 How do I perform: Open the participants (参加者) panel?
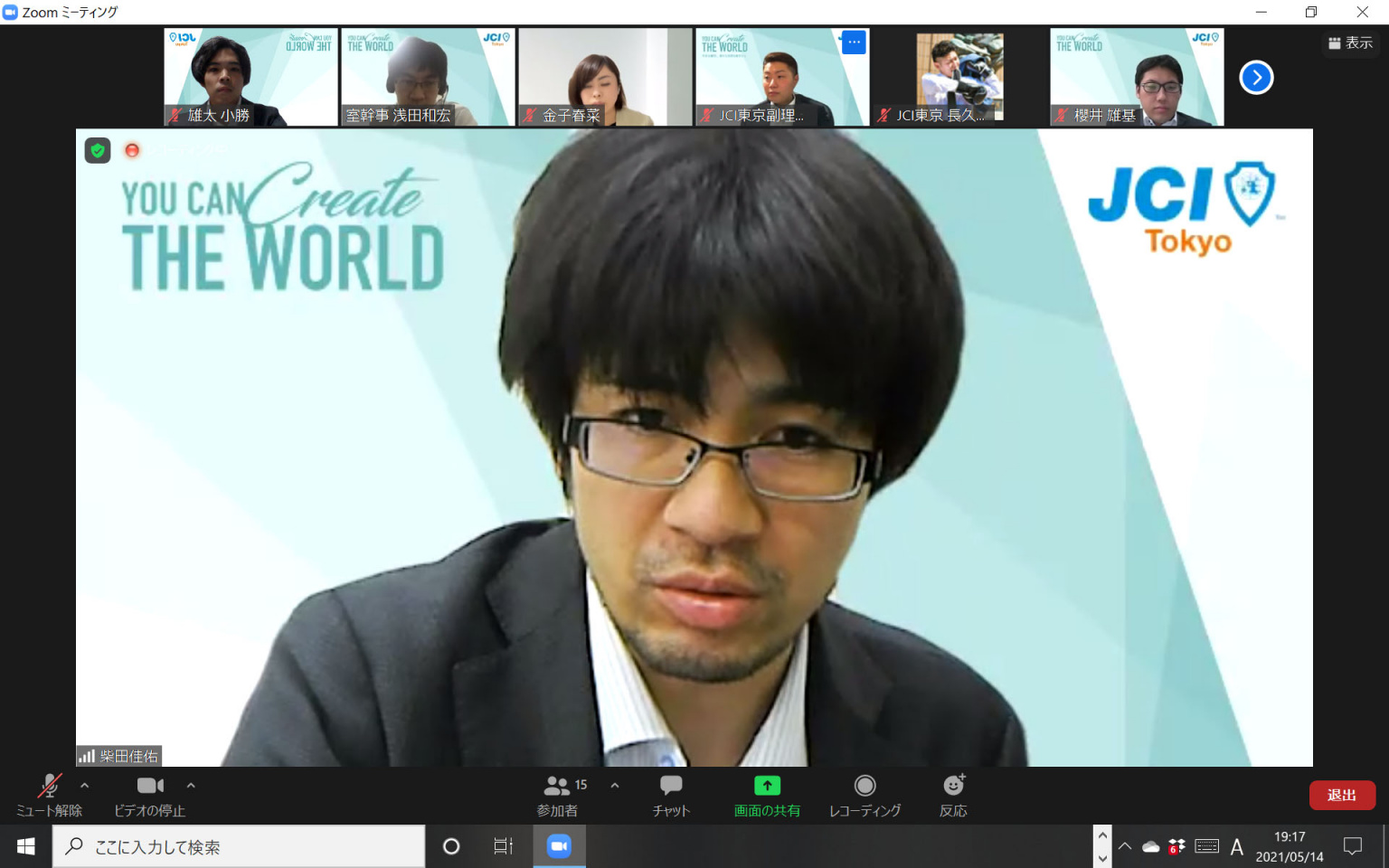pos(558,794)
